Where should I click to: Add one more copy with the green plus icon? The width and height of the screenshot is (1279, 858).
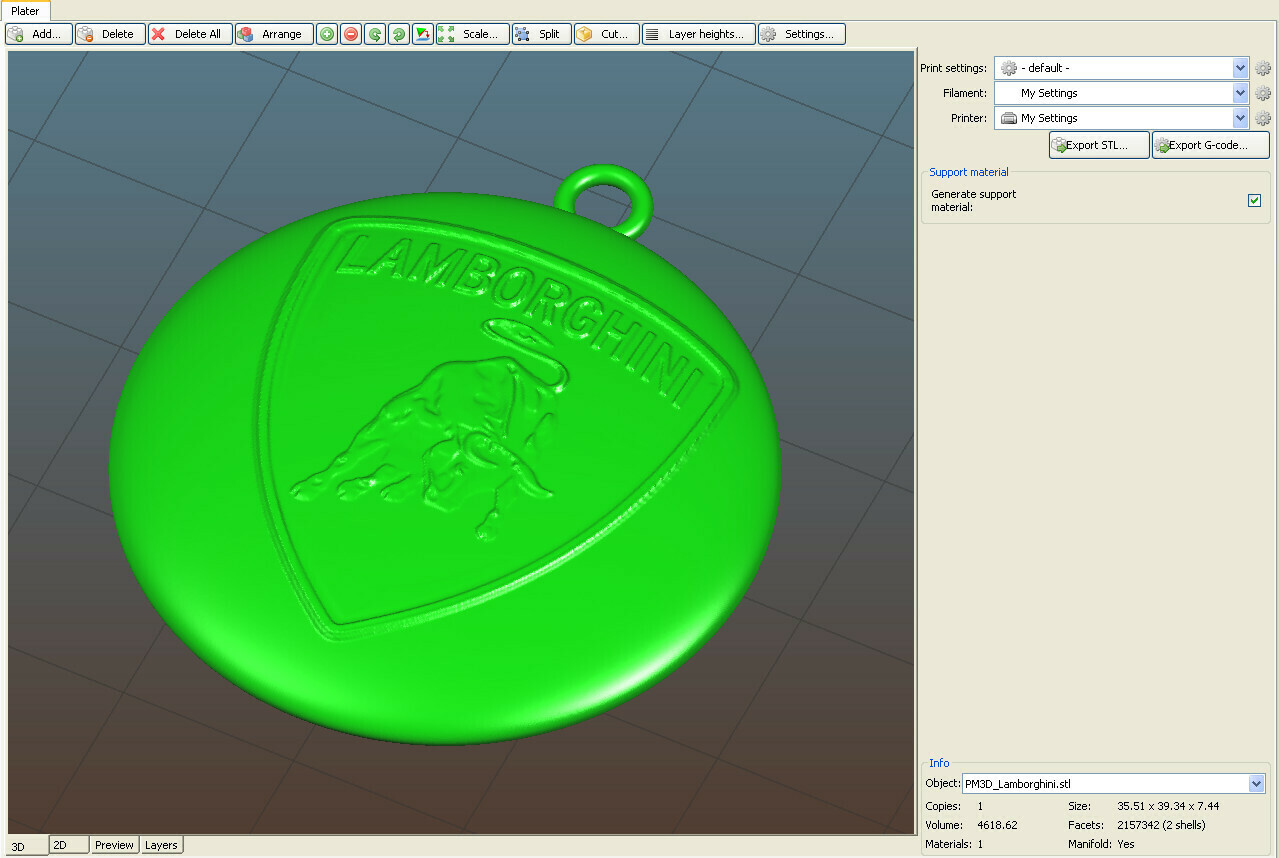coord(327,34)
